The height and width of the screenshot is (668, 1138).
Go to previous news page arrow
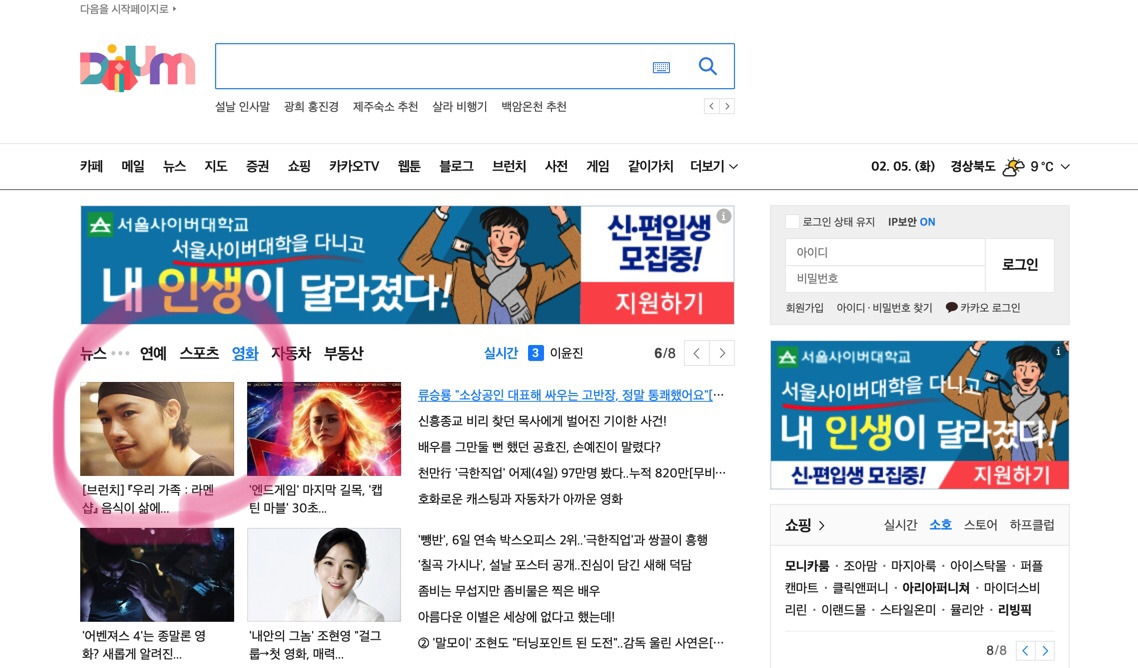tap(696, 354)
